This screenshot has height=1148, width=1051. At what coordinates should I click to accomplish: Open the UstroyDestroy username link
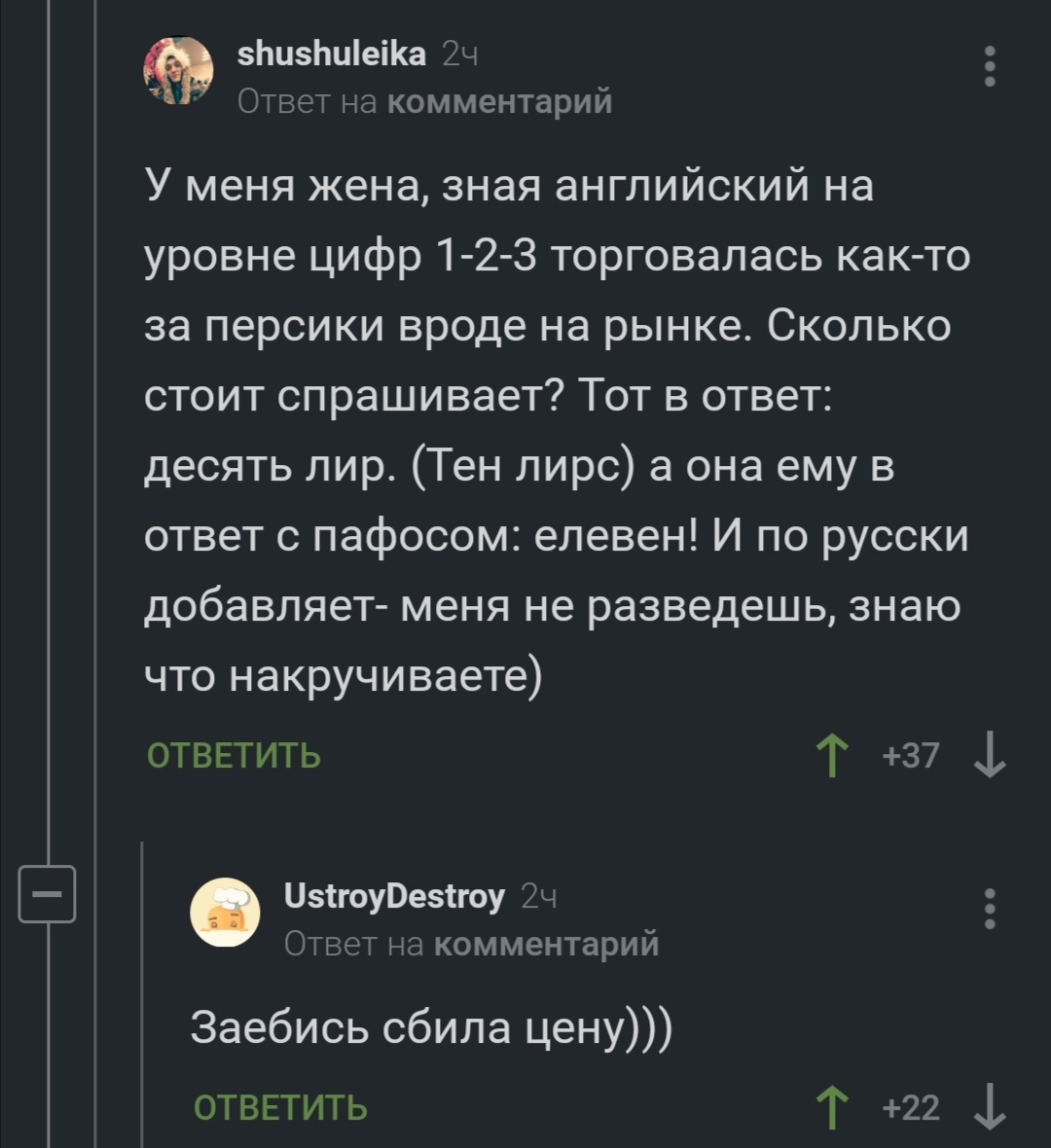point(394,896)
